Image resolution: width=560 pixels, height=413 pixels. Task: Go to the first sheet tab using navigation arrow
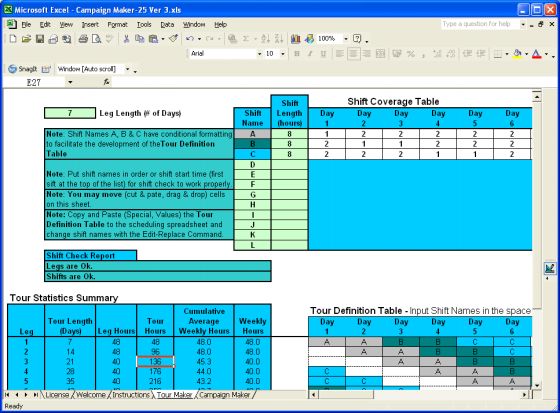tap(7, 395)
